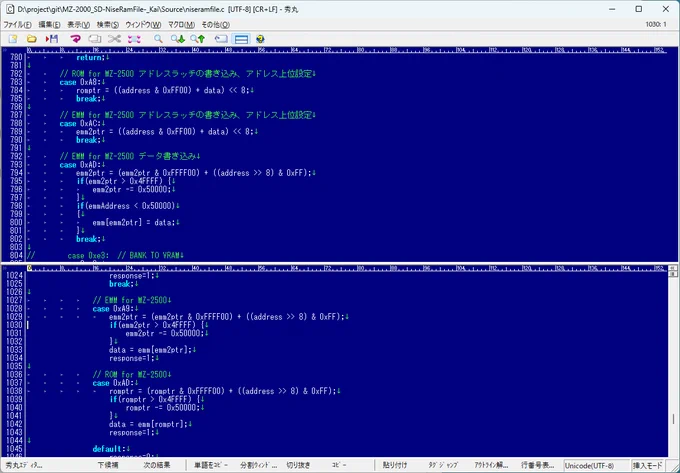Viewport: 680px width, 473px height.
Task: Click the 'case 0xA9:' code line
Action: point(115,309)
